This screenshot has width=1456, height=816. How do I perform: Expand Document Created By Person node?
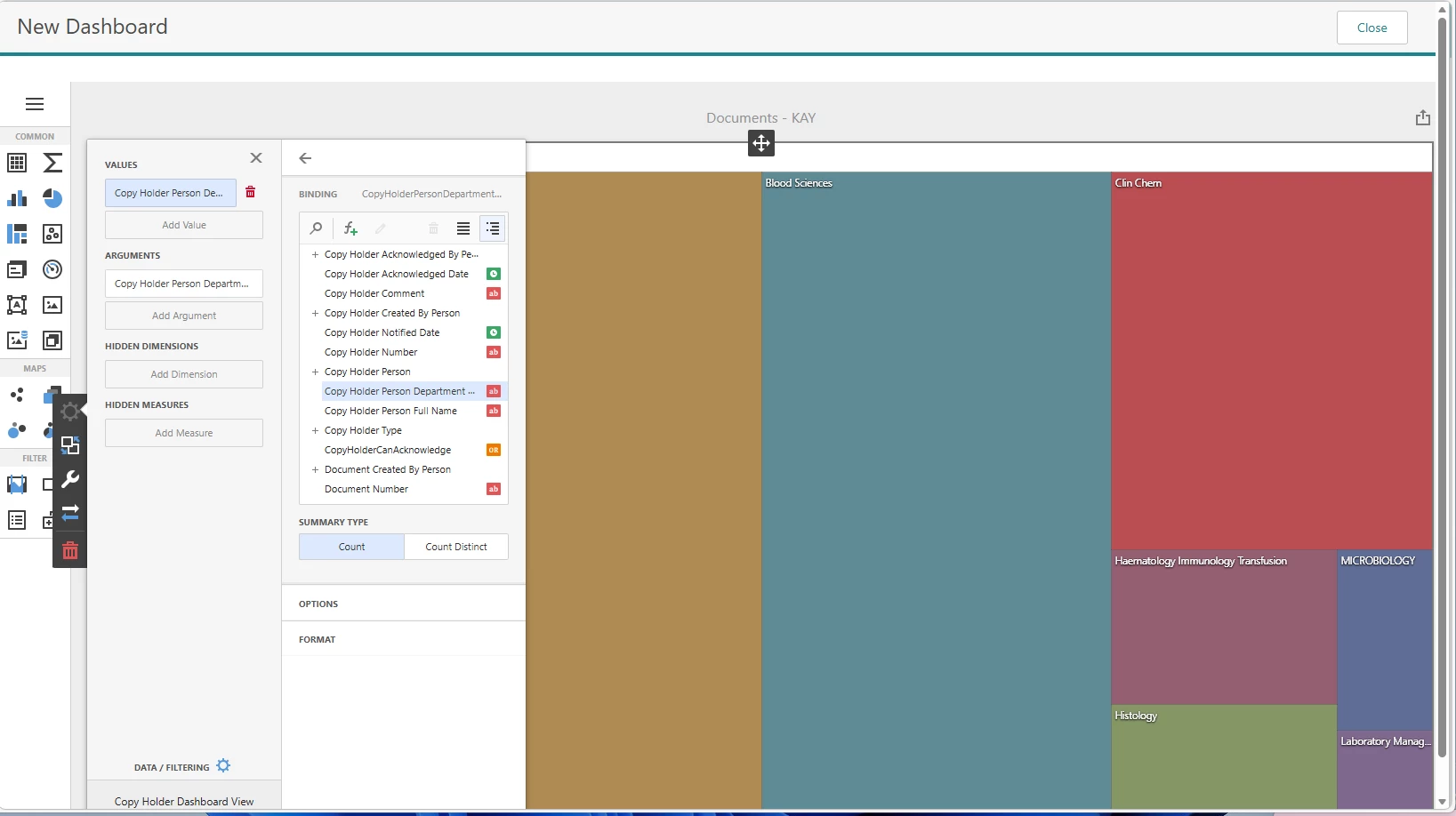click(315, 469)
